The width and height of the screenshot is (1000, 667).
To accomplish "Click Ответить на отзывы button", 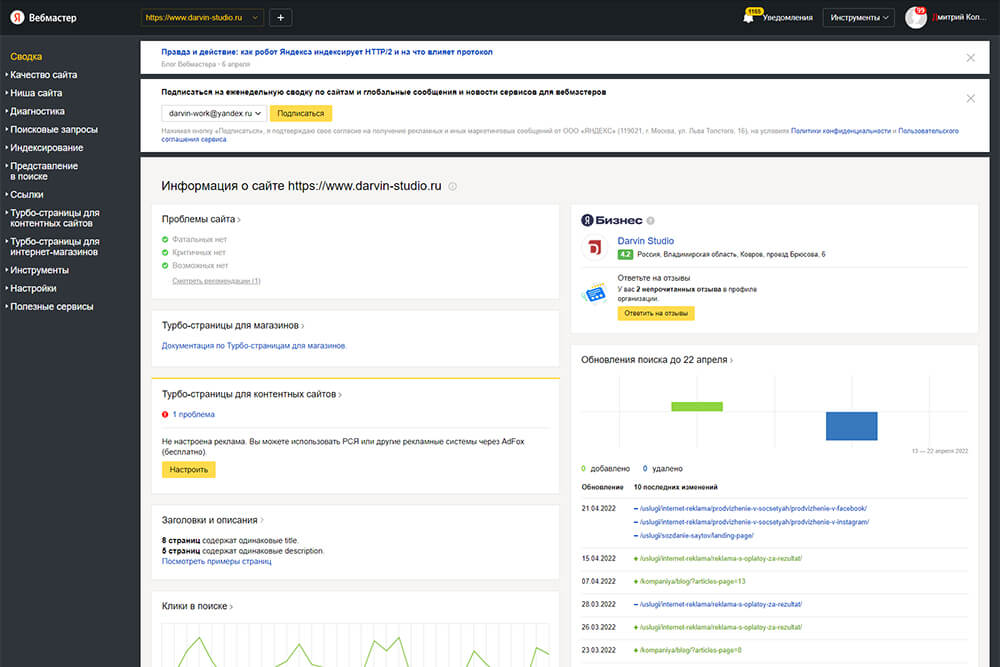I will click(656, 313).
